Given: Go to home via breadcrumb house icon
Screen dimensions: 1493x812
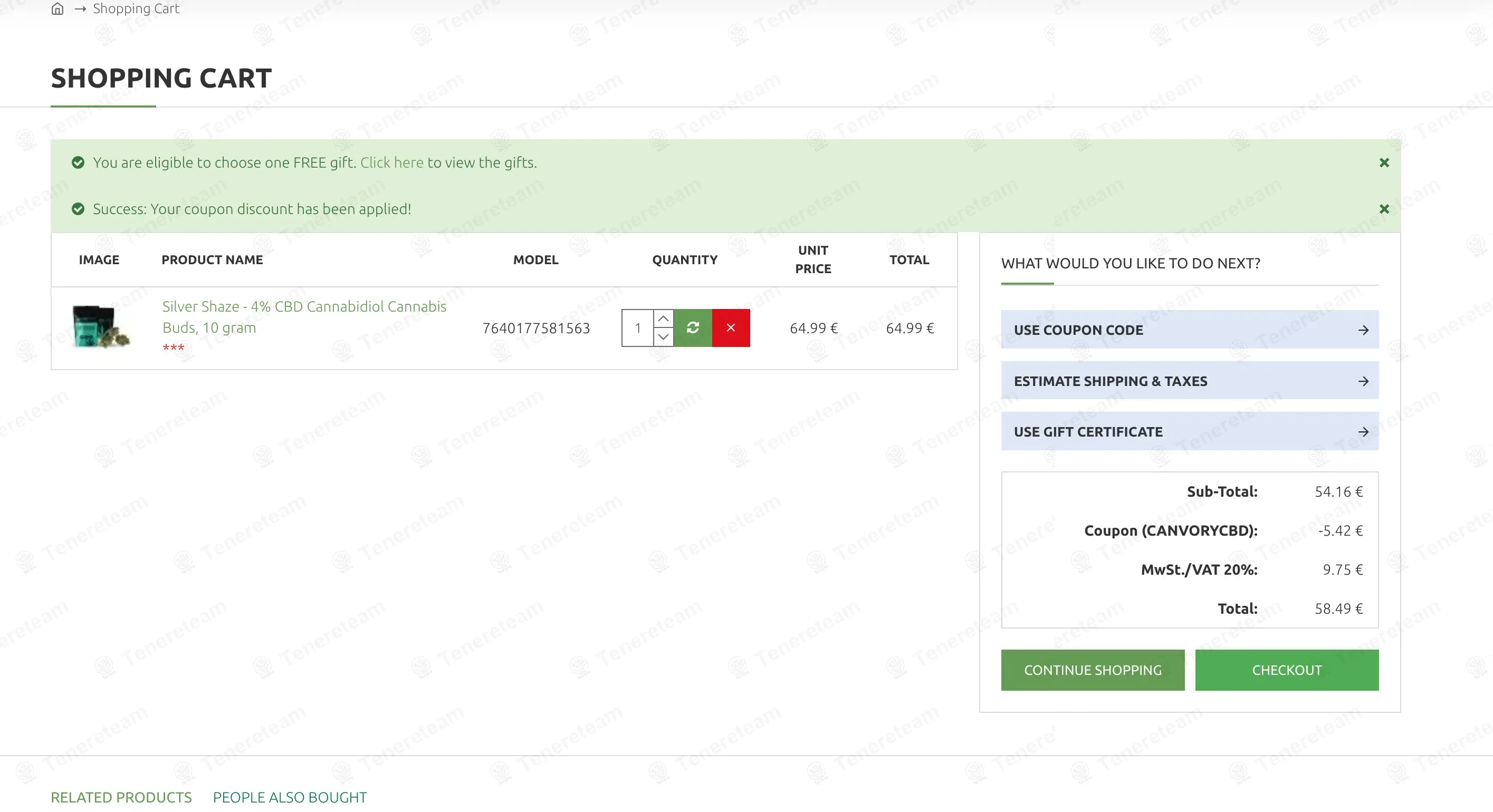Looking at the screenshot, I should pyautogui.click(x=57, y=8).
